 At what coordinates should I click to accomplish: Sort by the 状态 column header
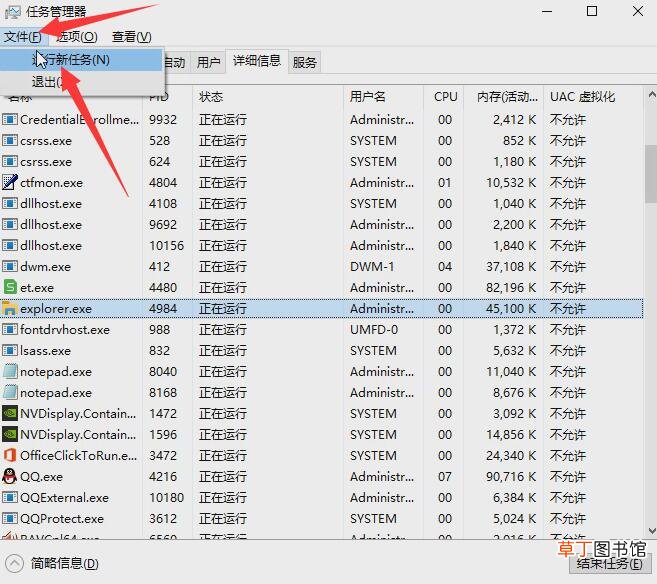(x=267, y=97)
